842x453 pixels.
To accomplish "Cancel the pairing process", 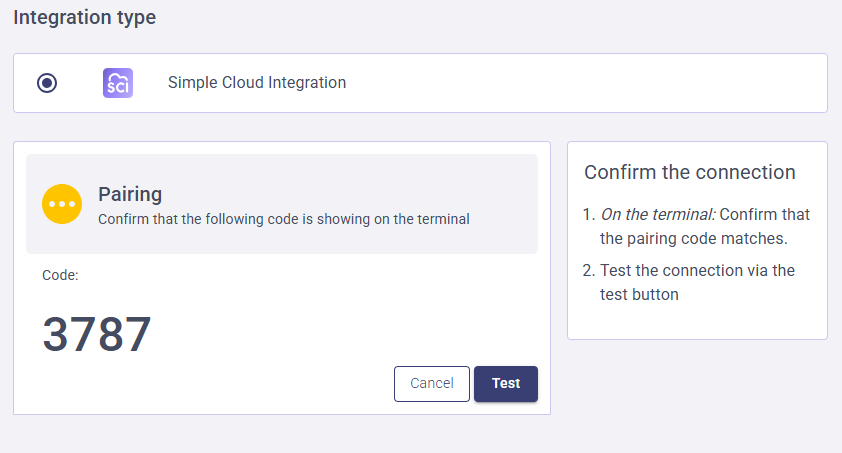I will [432, 384].
